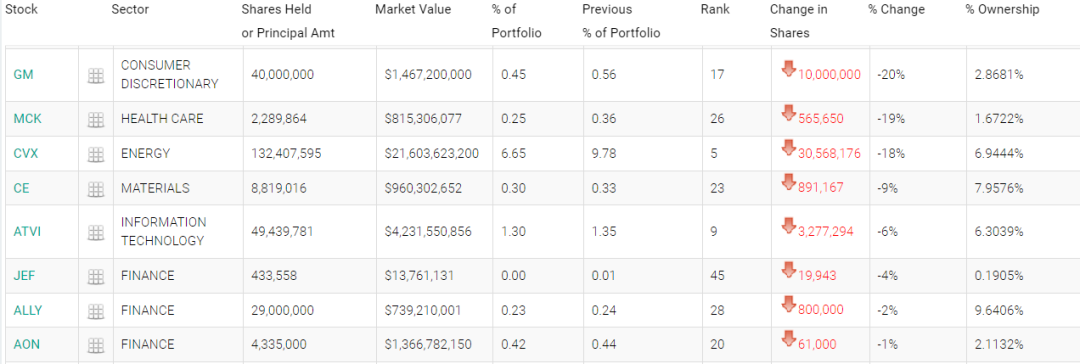Sort by the Market Value column header
This screenshot has height=364, width=1080.
pyautogui.click(x=413, y=10)
